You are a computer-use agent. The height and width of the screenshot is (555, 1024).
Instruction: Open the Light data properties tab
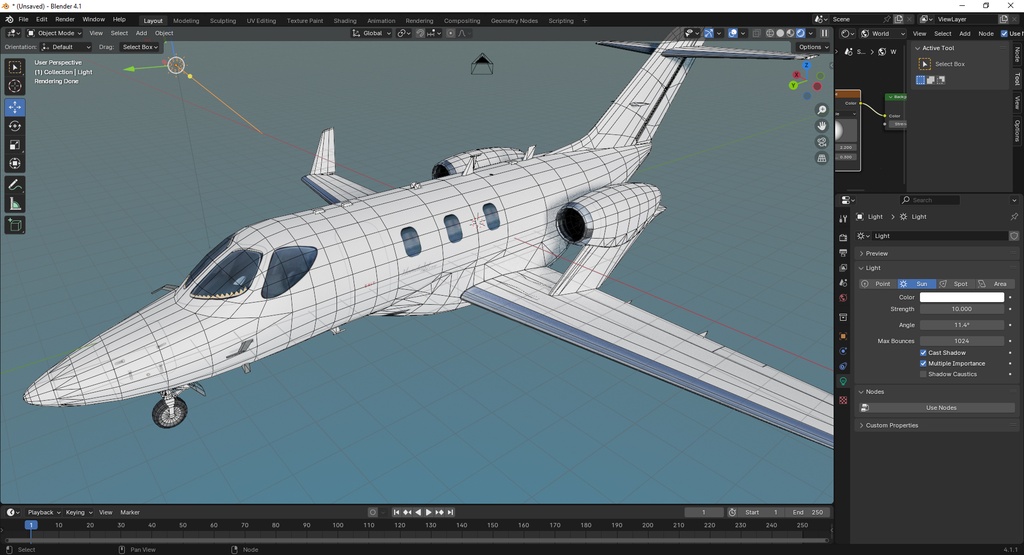pos(843,381)
